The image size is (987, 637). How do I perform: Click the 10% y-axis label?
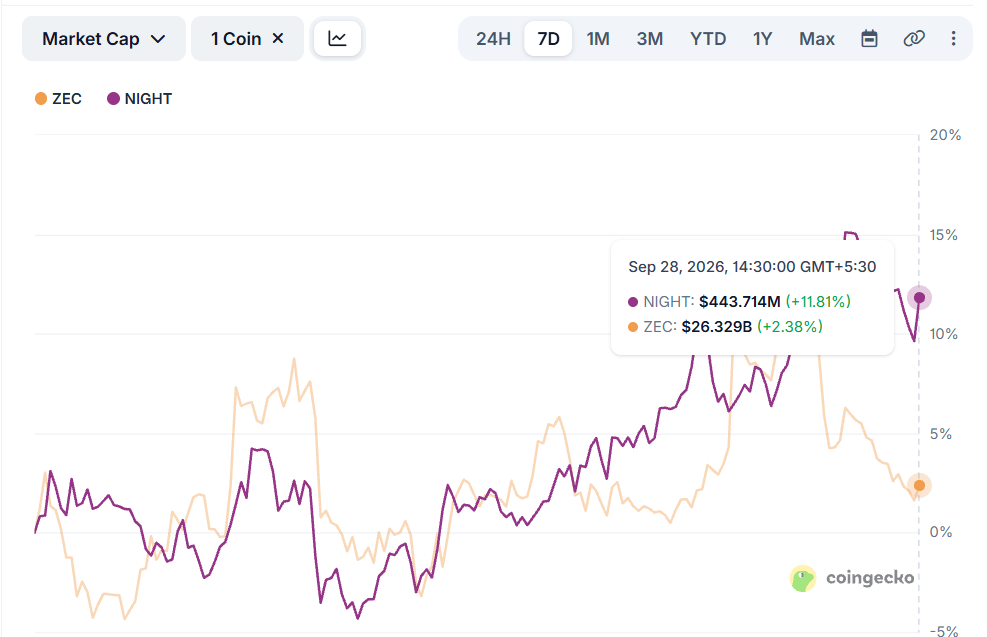tap(944, 334)
